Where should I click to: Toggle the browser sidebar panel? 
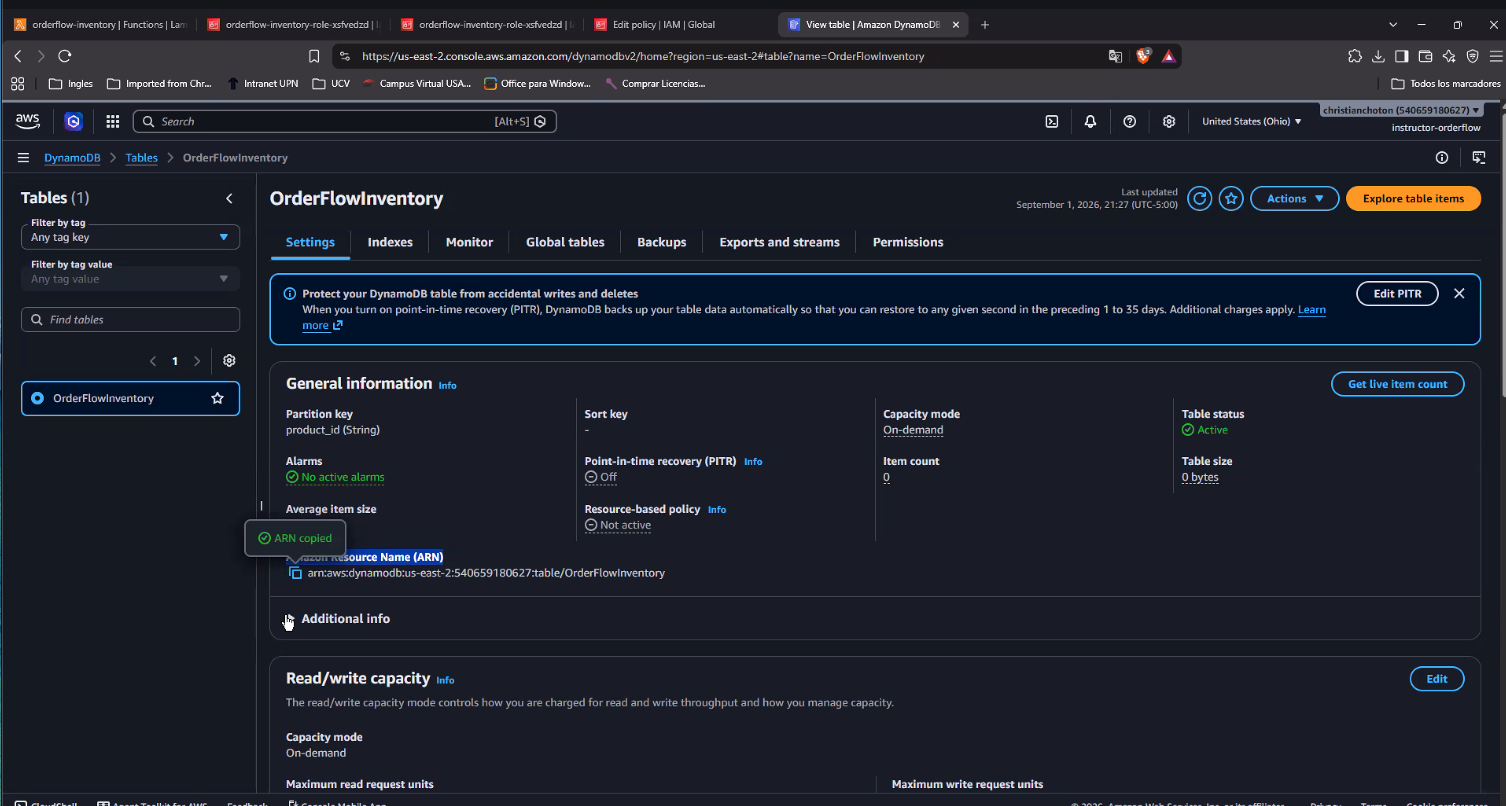point(1402,56)
